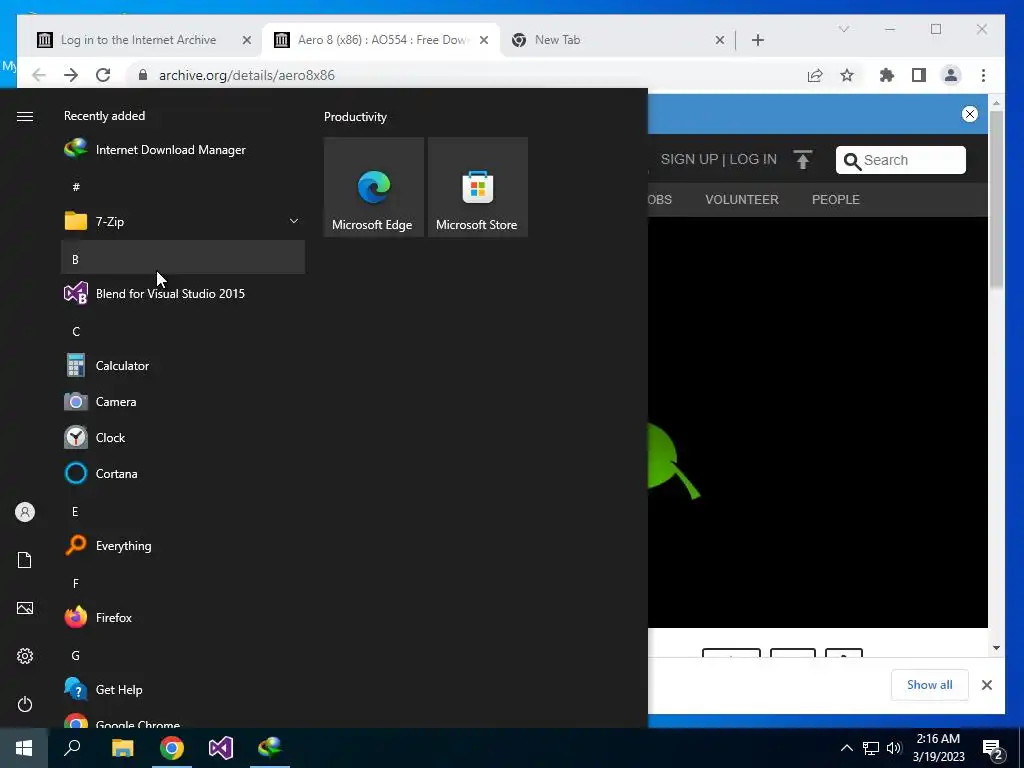Open the PEOPLE nav link

[x=835, y=199]
